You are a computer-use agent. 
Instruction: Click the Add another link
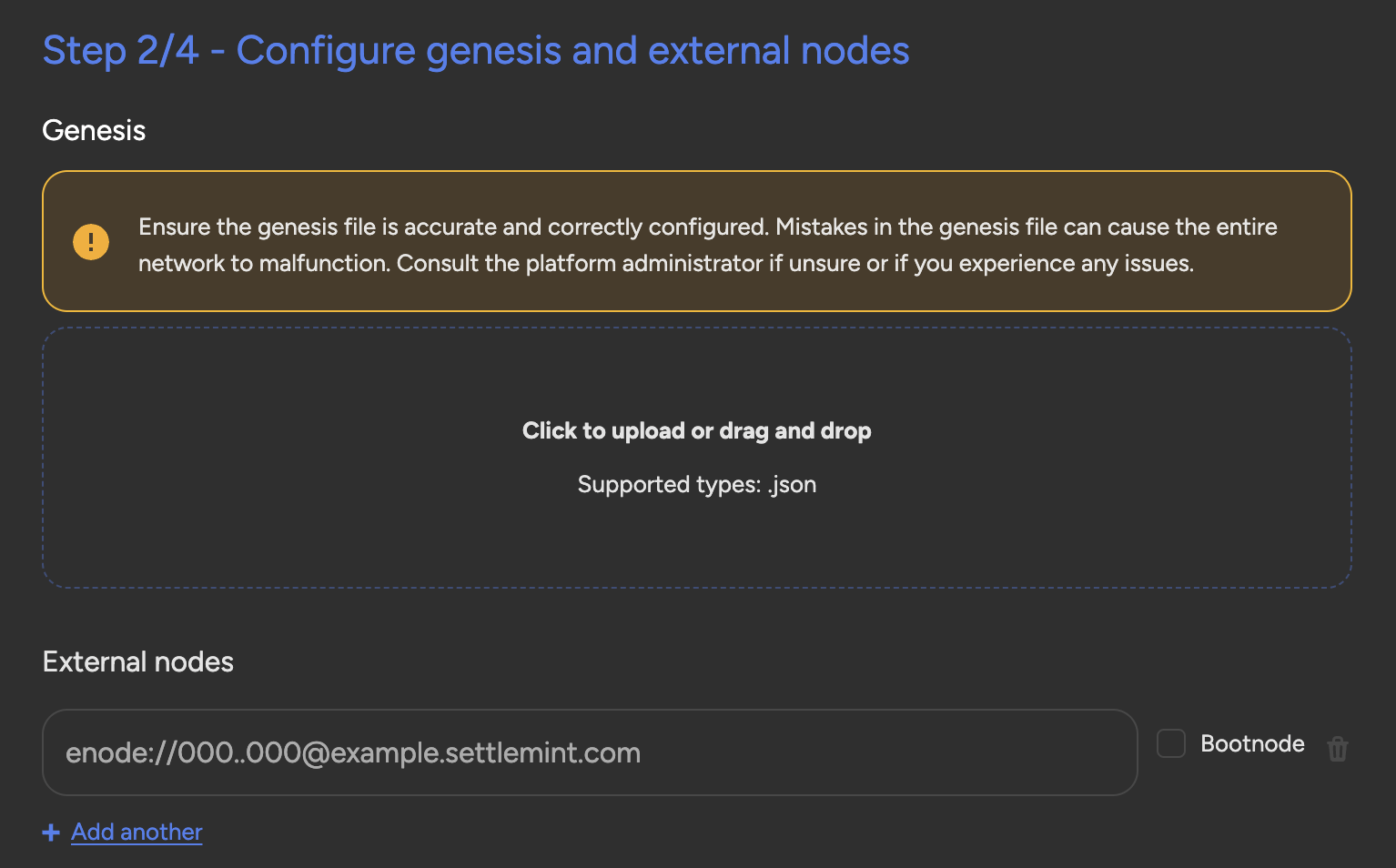[x=137, y=832]
